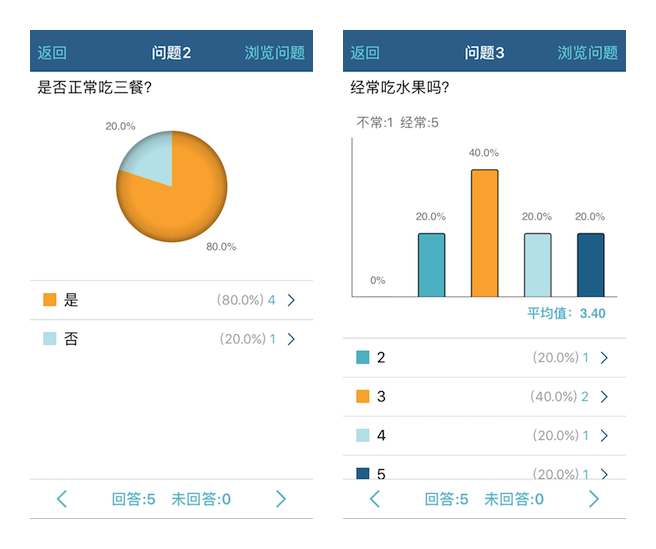Tap 返回 on the Question 3 screen
The width and height of the screenshot is (656, 549).
coord(365,53)
